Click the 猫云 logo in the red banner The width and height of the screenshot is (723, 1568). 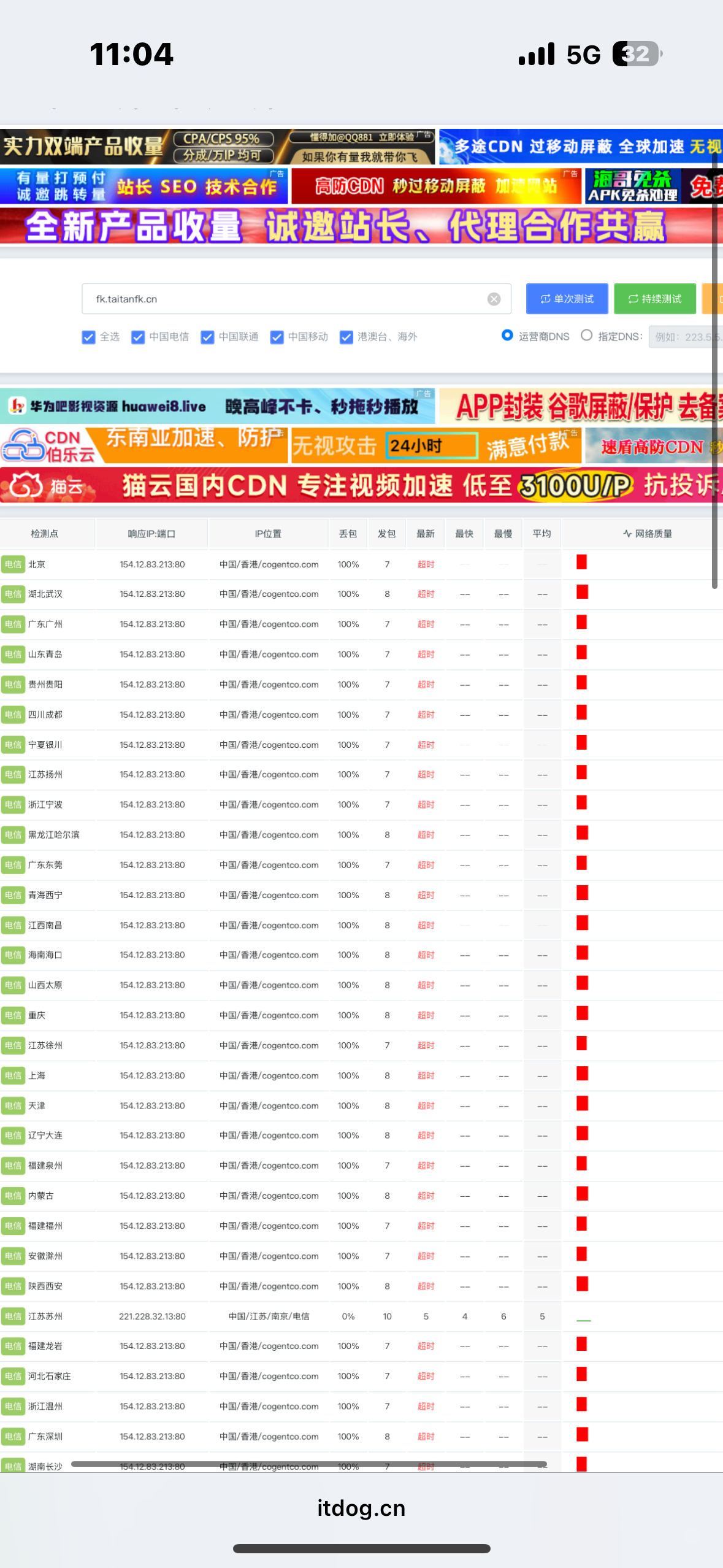(26, 486)
